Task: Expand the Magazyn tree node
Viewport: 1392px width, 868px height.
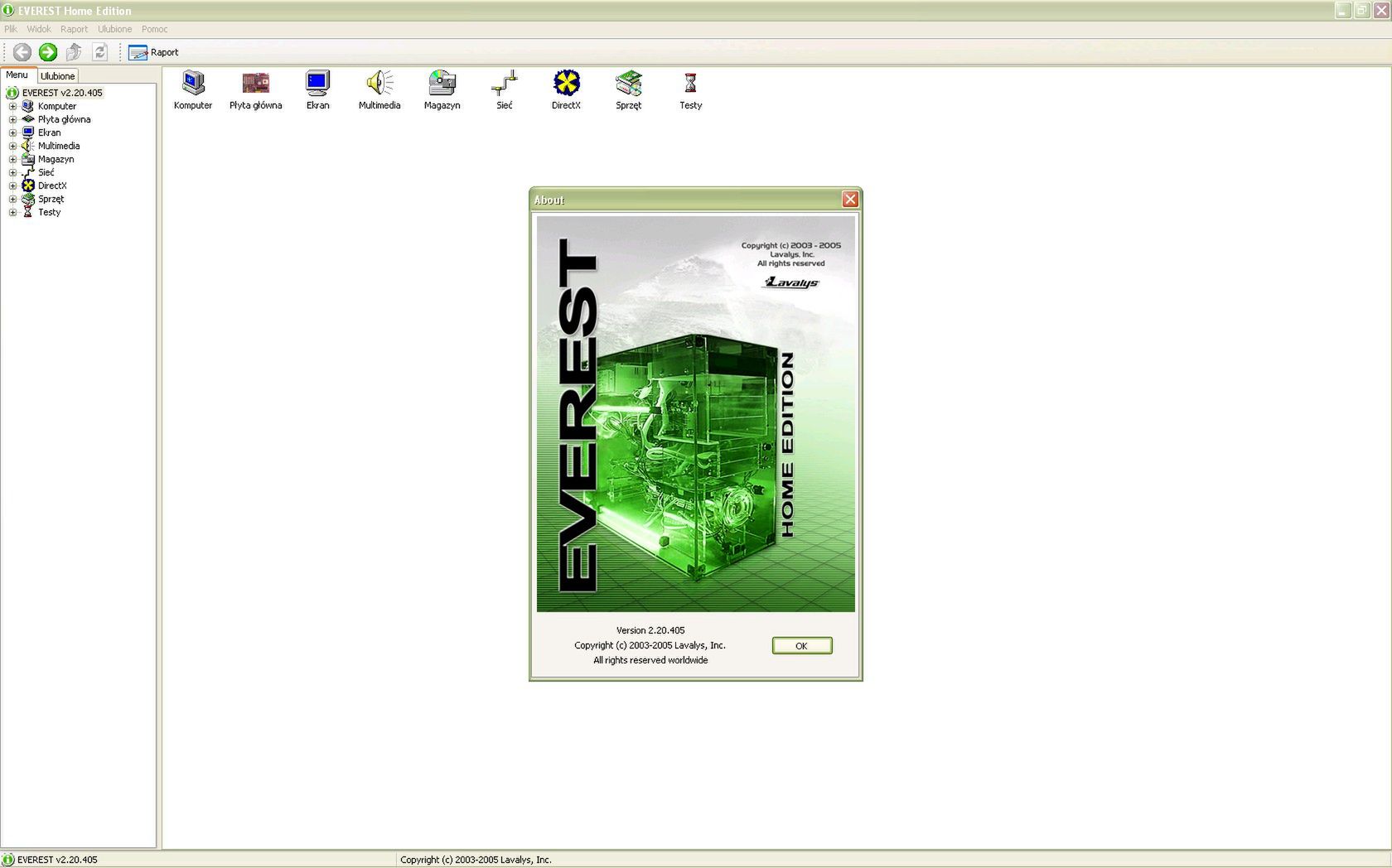Action: [12, 159]
